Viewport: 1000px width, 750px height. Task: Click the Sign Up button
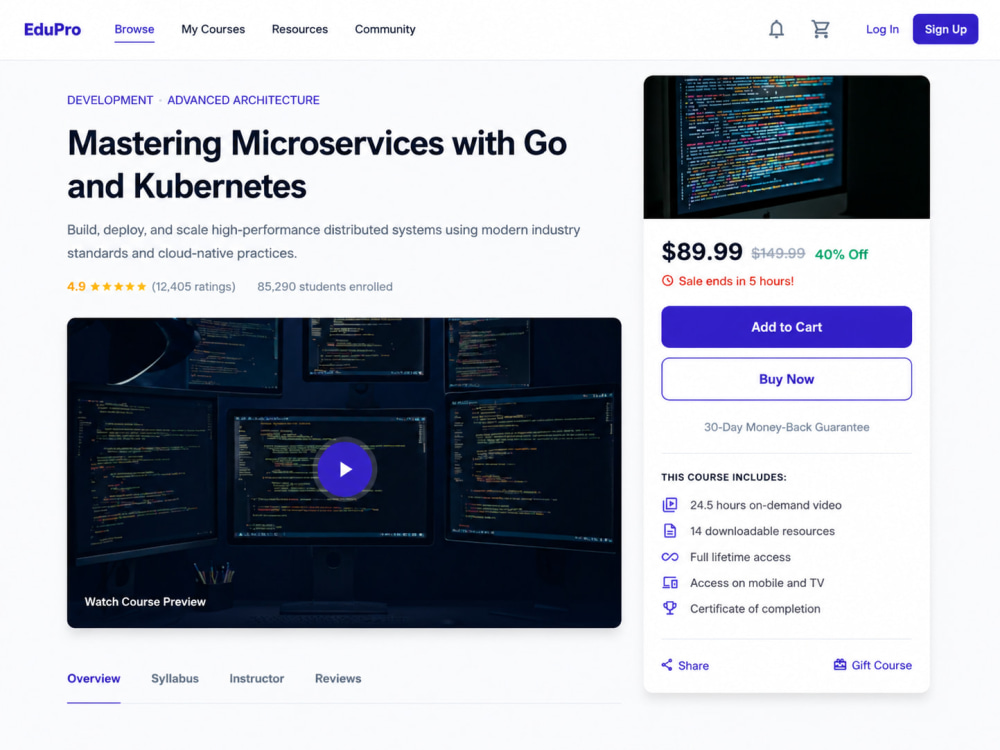[x=945, y=29]
